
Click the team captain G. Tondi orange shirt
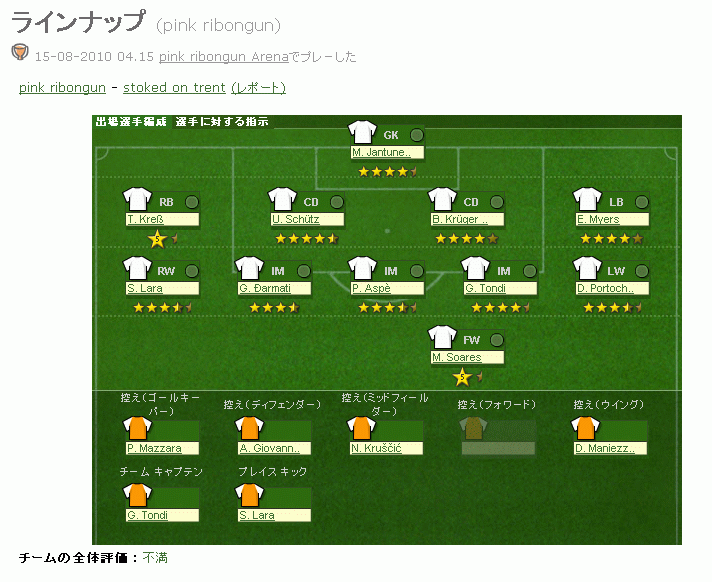138,495
